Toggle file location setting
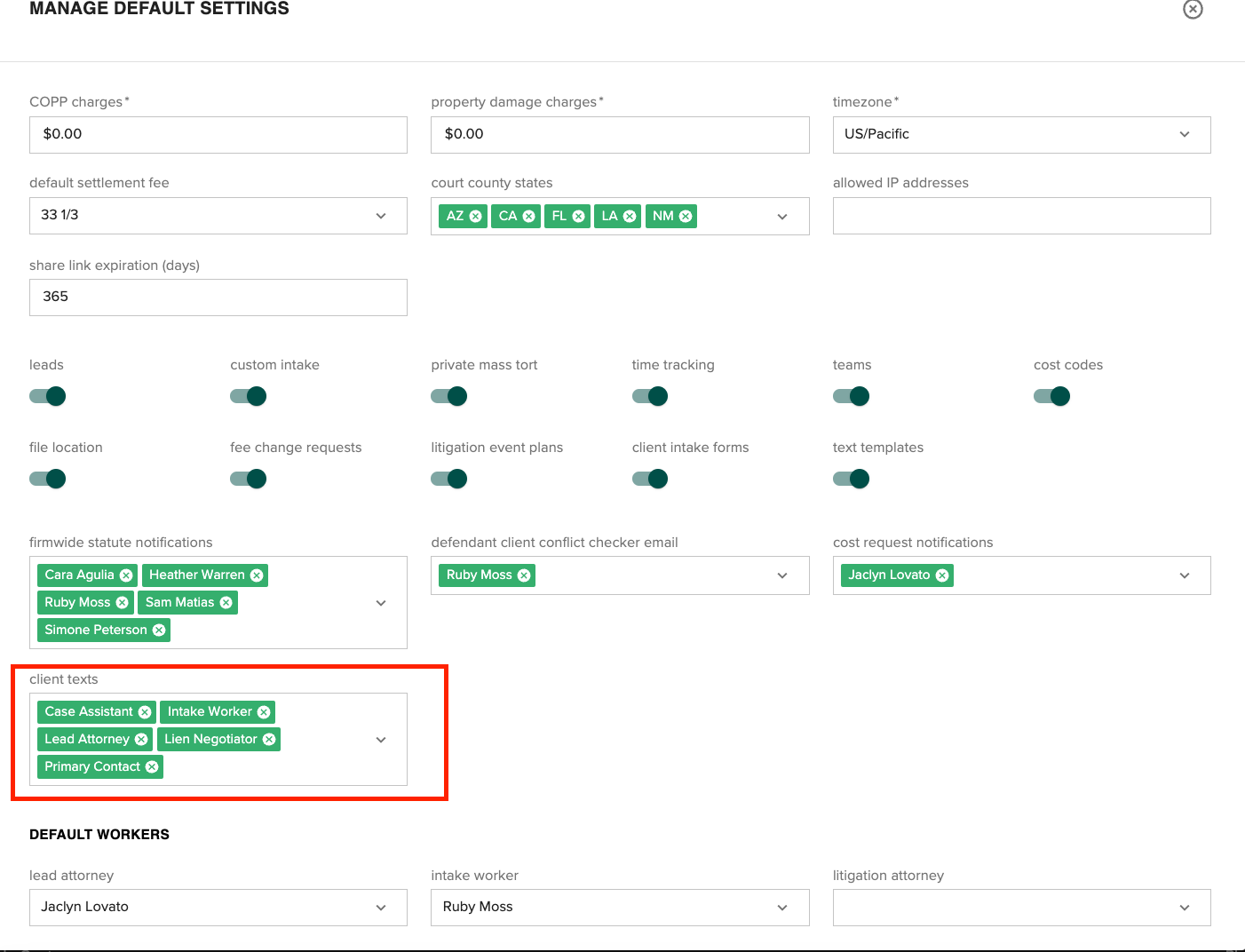Image resolution: width=1245 pixels, height=952 pixels. 48,479
